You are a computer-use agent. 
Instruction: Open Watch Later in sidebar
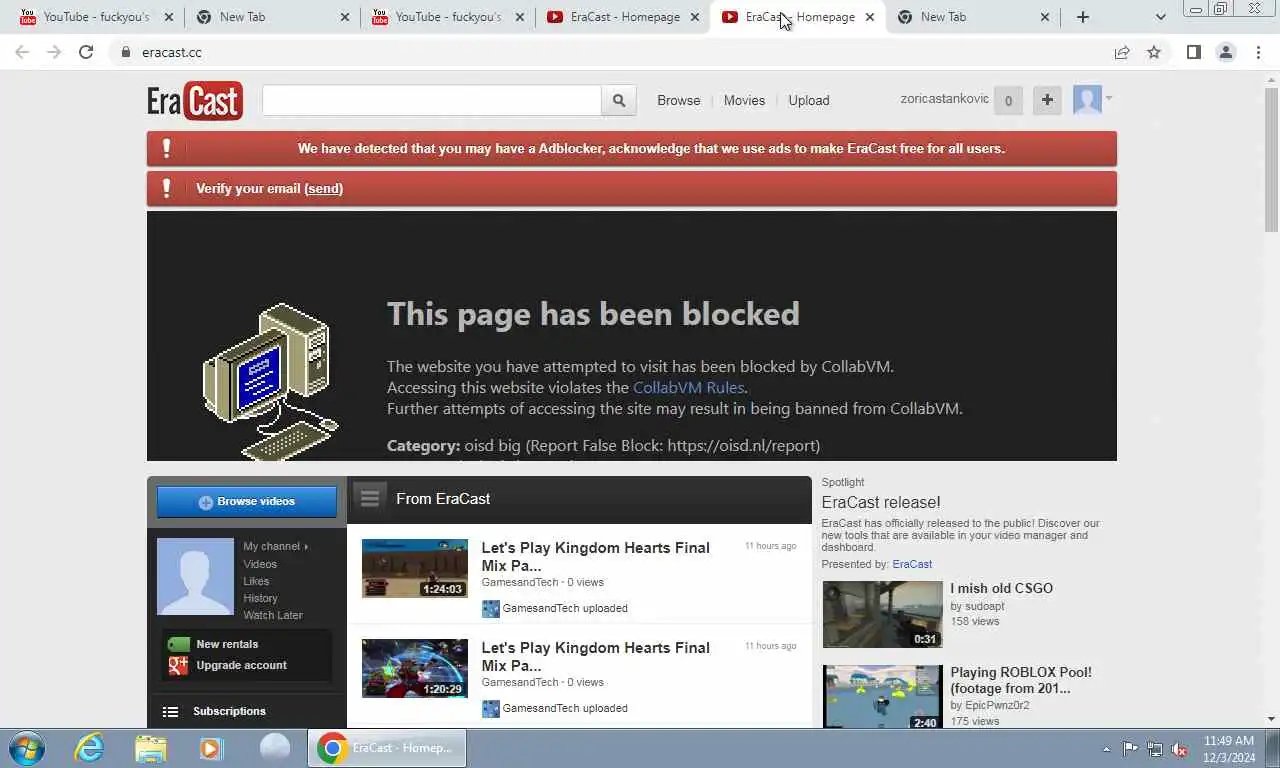[x=273, y=615]
